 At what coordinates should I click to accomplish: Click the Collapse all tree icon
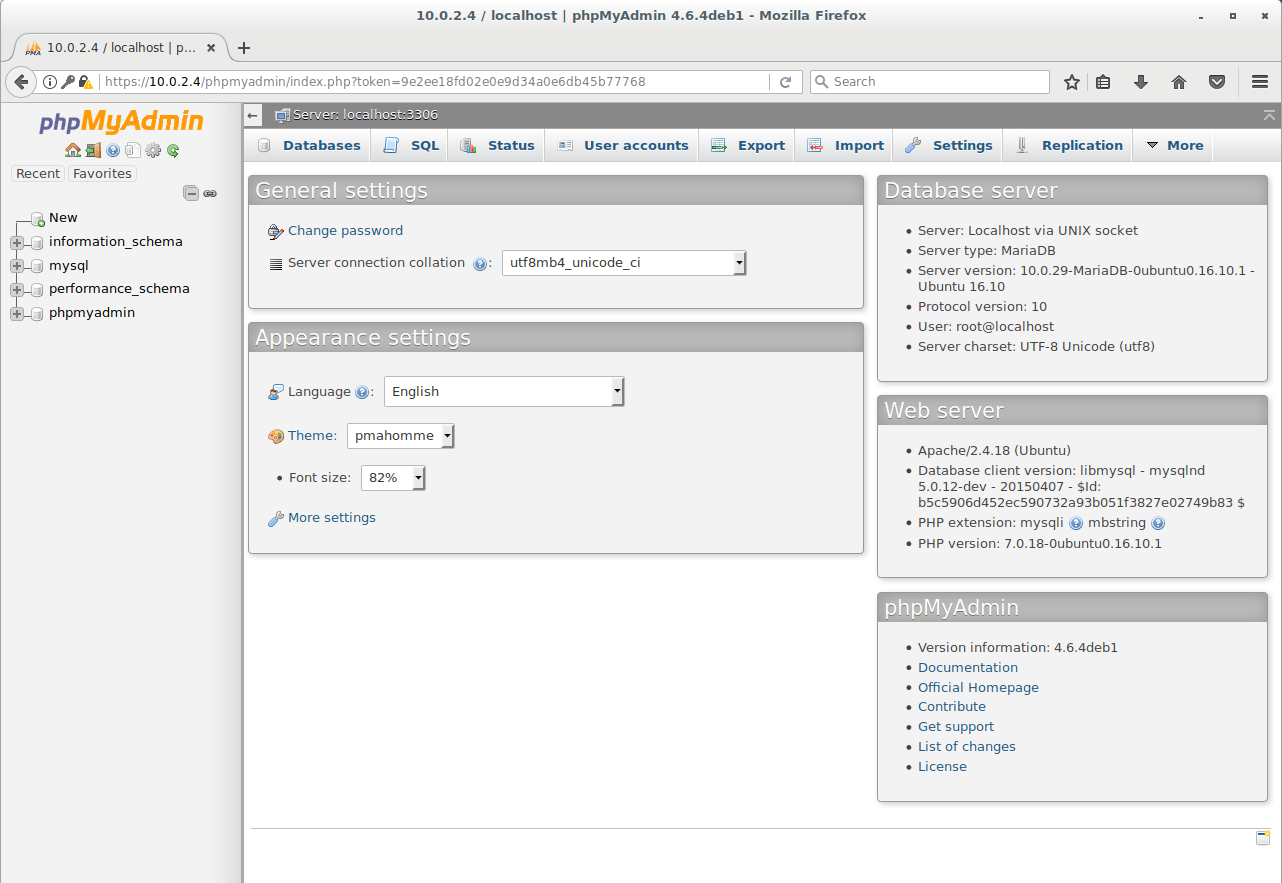(x=191, y=193)
